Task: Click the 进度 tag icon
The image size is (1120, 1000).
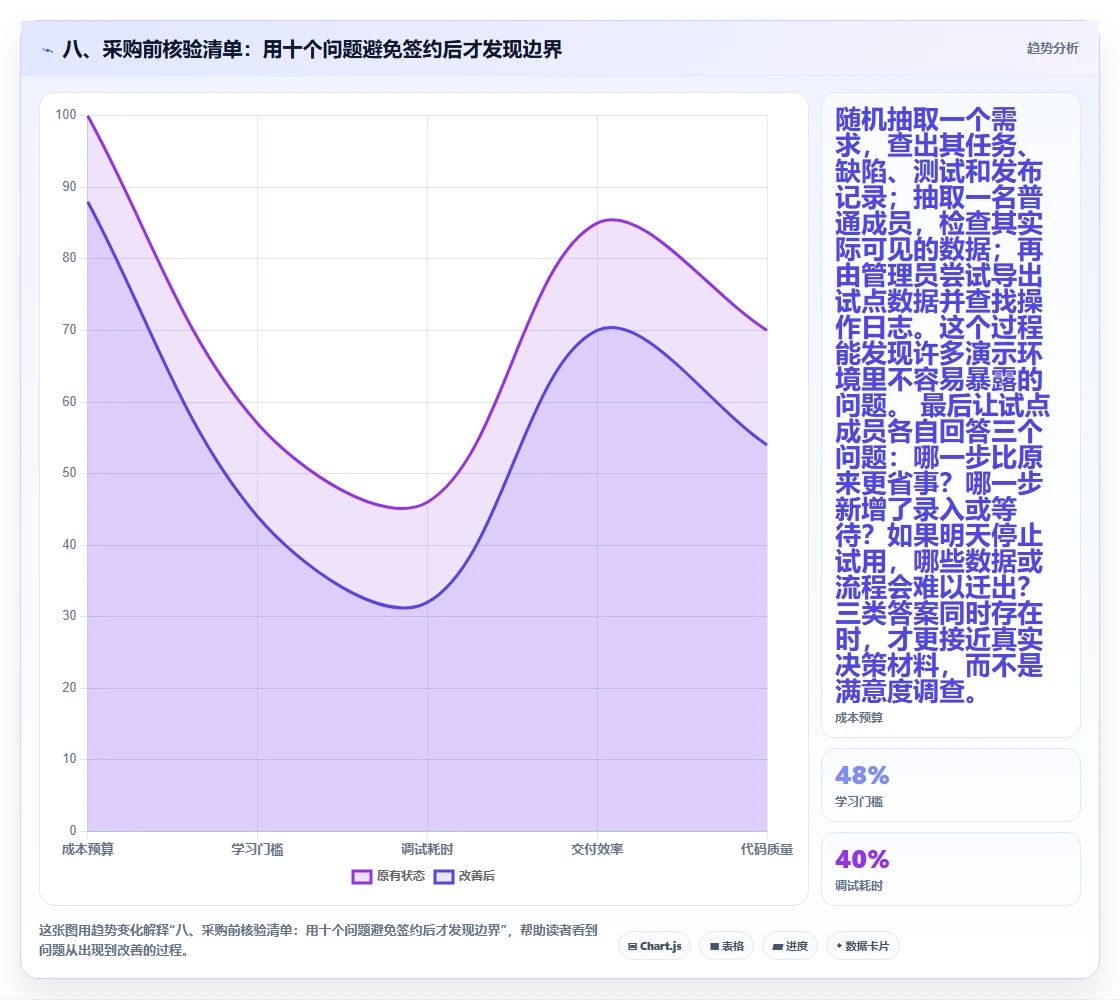Action: pyautogui.click(x=777, y=946)
